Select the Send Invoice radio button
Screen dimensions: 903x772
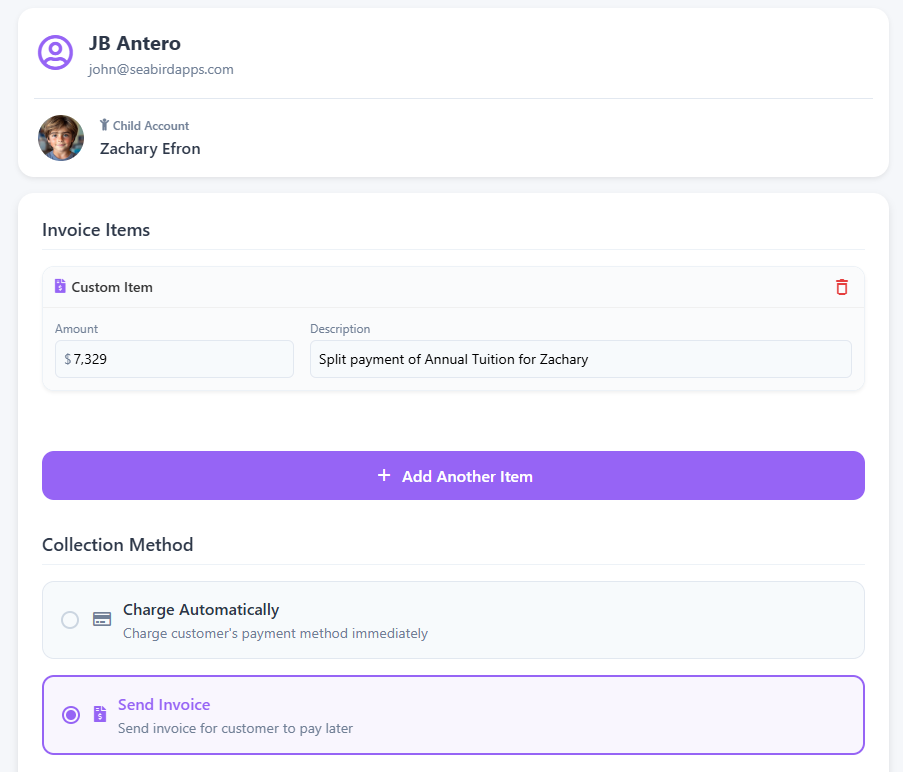[71, 715]
